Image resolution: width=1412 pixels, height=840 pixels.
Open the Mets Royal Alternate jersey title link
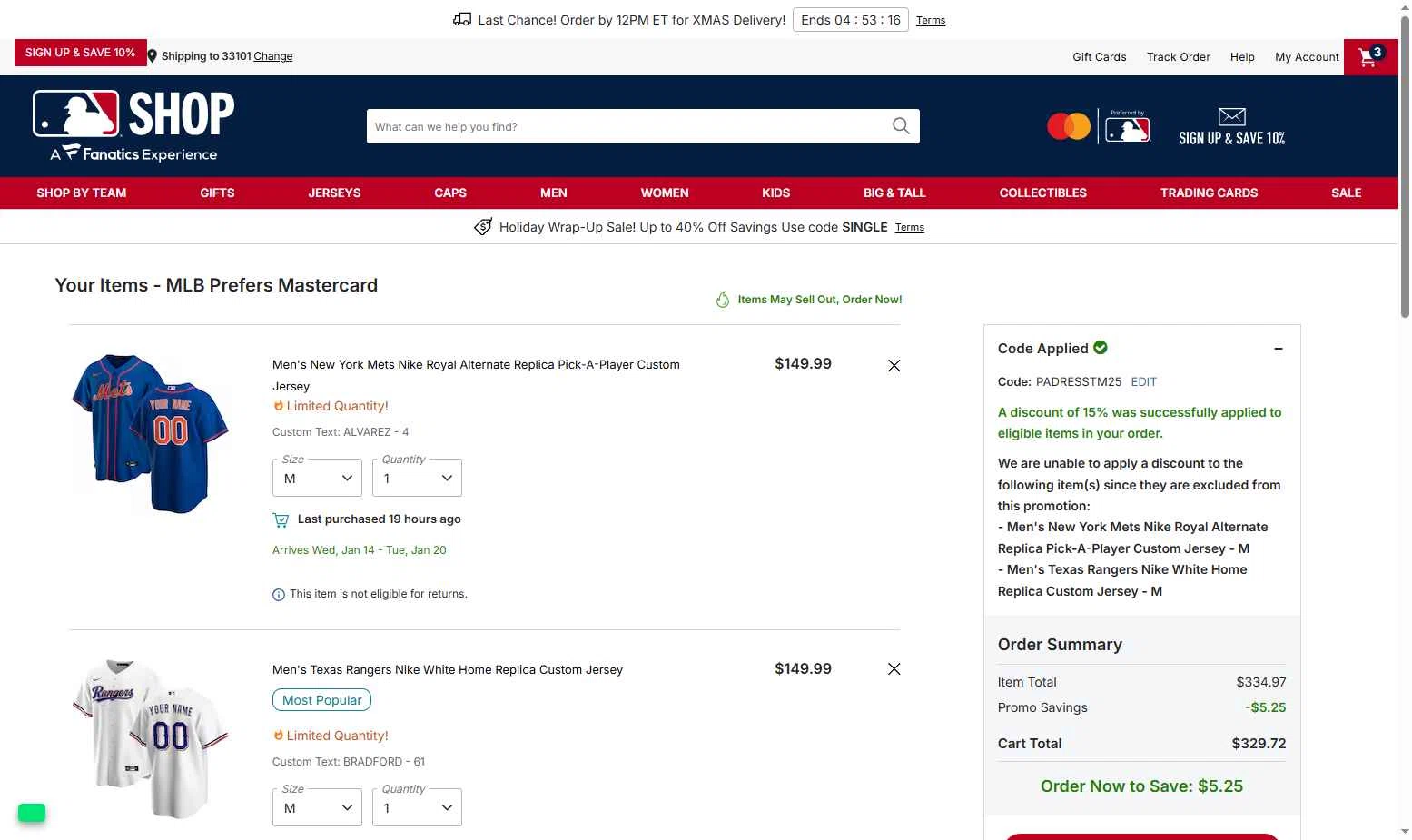click(476, 375)
